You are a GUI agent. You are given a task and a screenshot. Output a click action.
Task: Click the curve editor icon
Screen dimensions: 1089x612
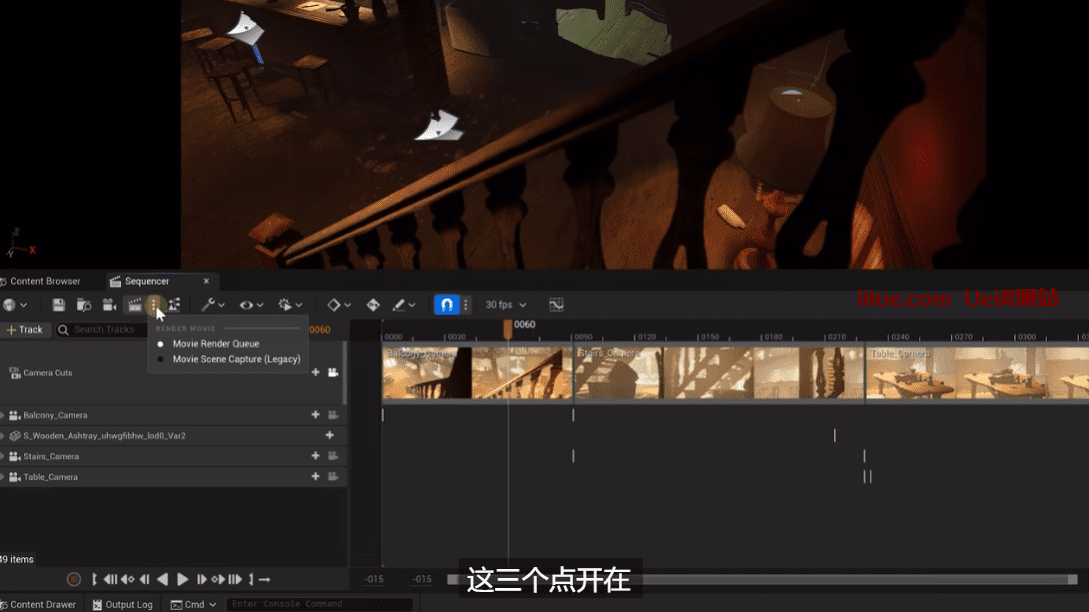click(556, 305)
